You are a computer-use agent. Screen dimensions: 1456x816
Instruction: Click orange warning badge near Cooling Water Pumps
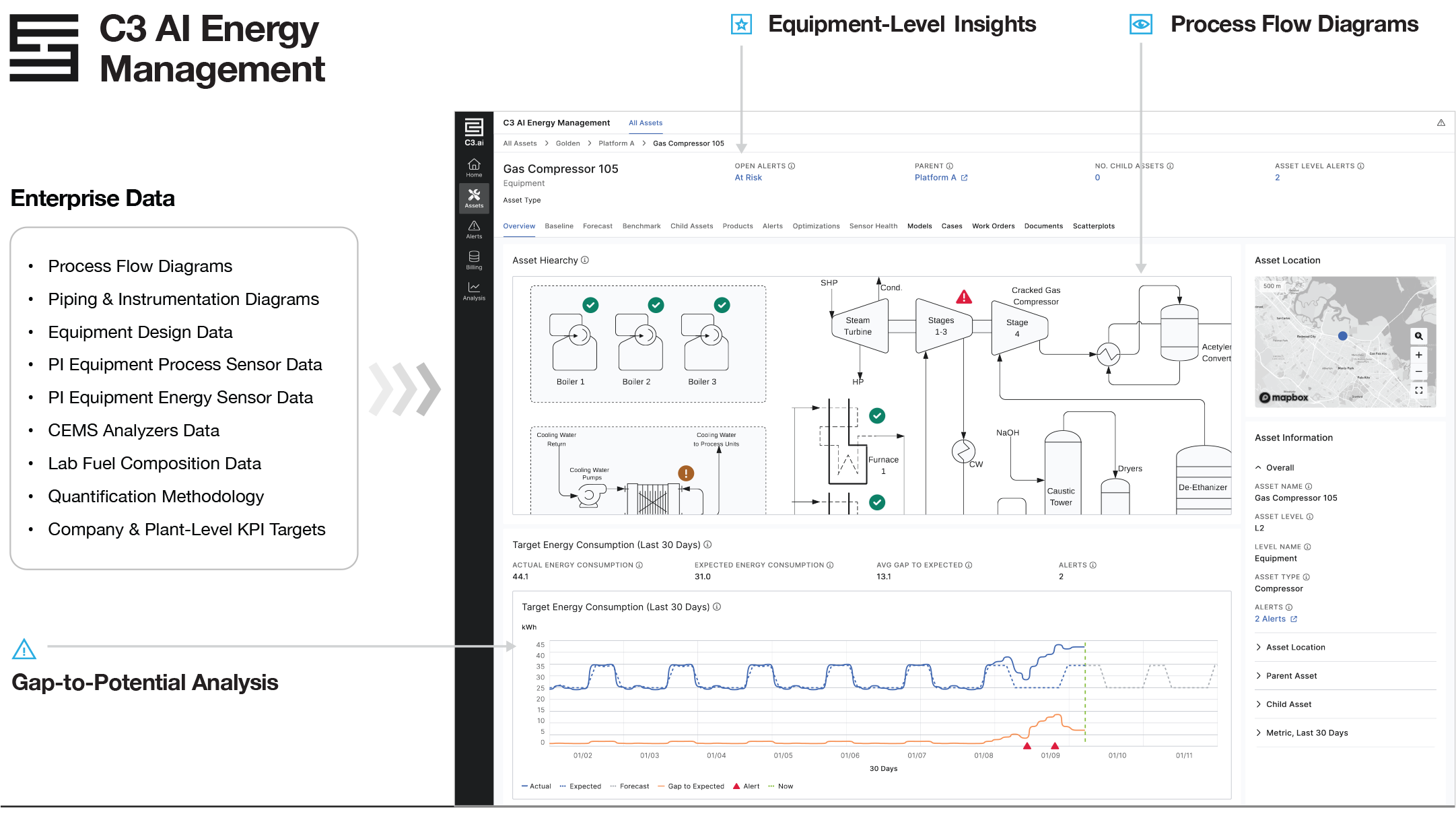[686, 473]
